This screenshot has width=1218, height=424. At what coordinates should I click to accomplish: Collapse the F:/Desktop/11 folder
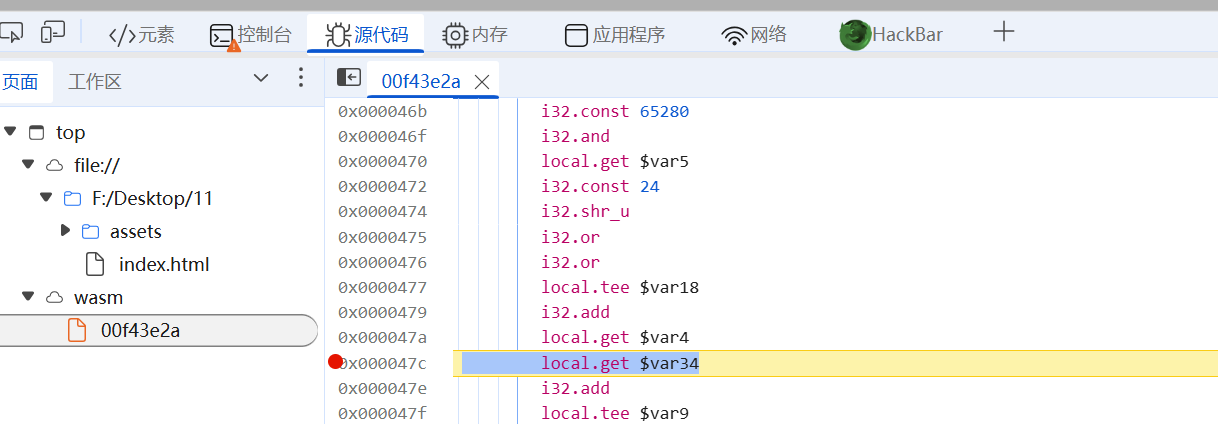tap(46, 198)
